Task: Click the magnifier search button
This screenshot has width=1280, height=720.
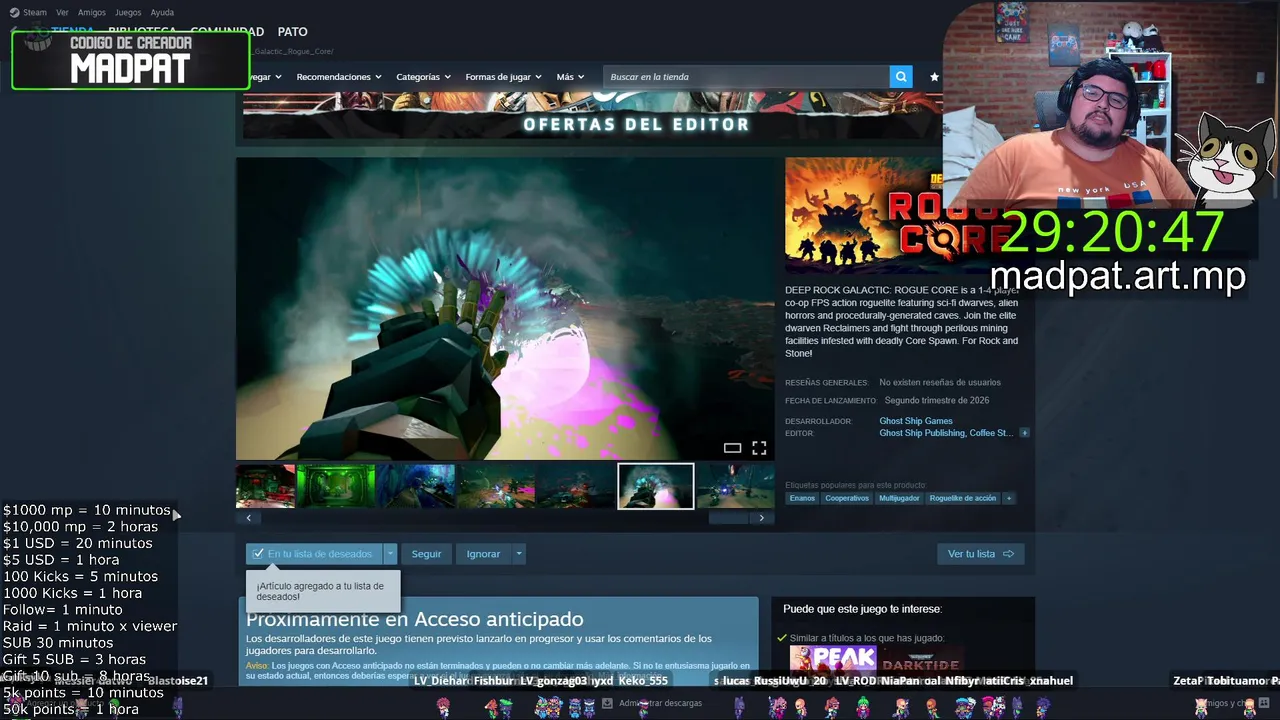Action: pyautogui.click(x=902, y=77)
